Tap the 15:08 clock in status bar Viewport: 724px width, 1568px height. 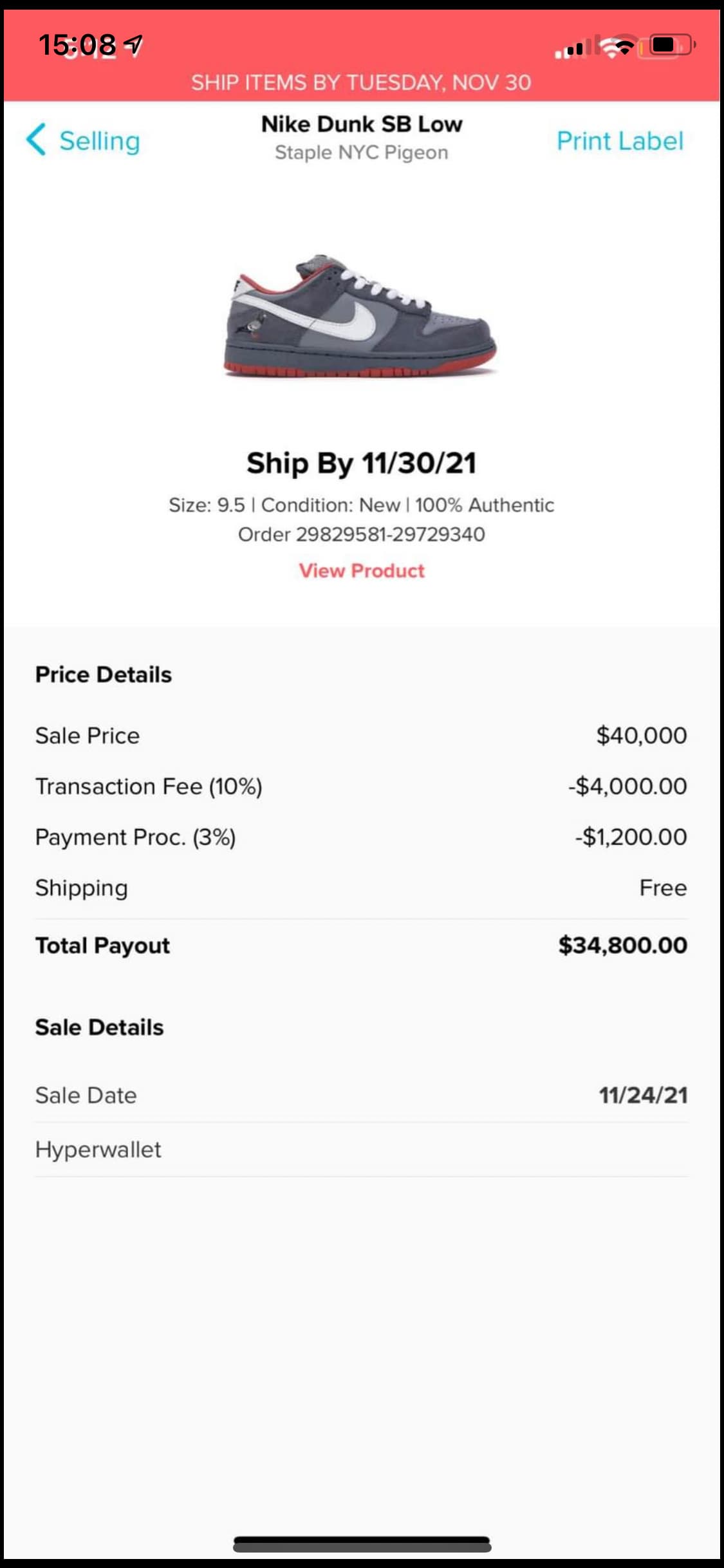tap(77, 44)
